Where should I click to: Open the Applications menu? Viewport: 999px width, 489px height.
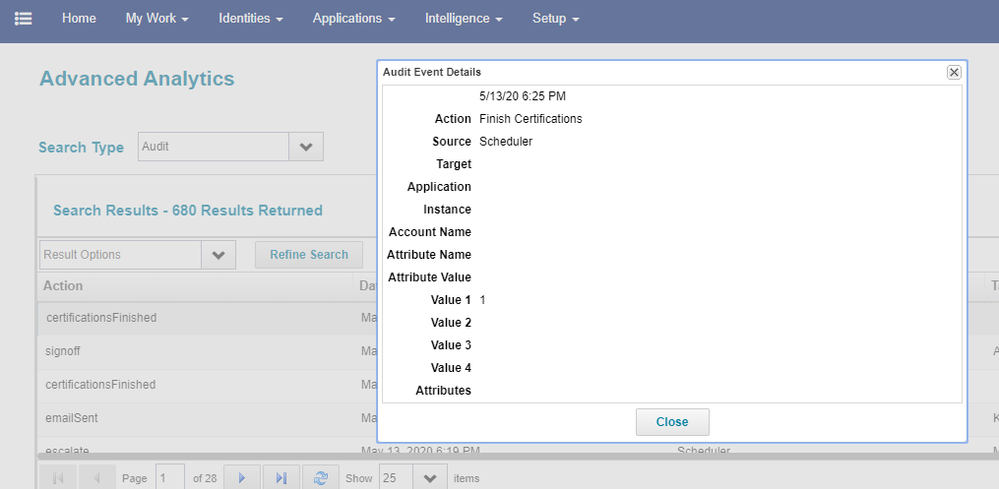[x=353, y=19]
